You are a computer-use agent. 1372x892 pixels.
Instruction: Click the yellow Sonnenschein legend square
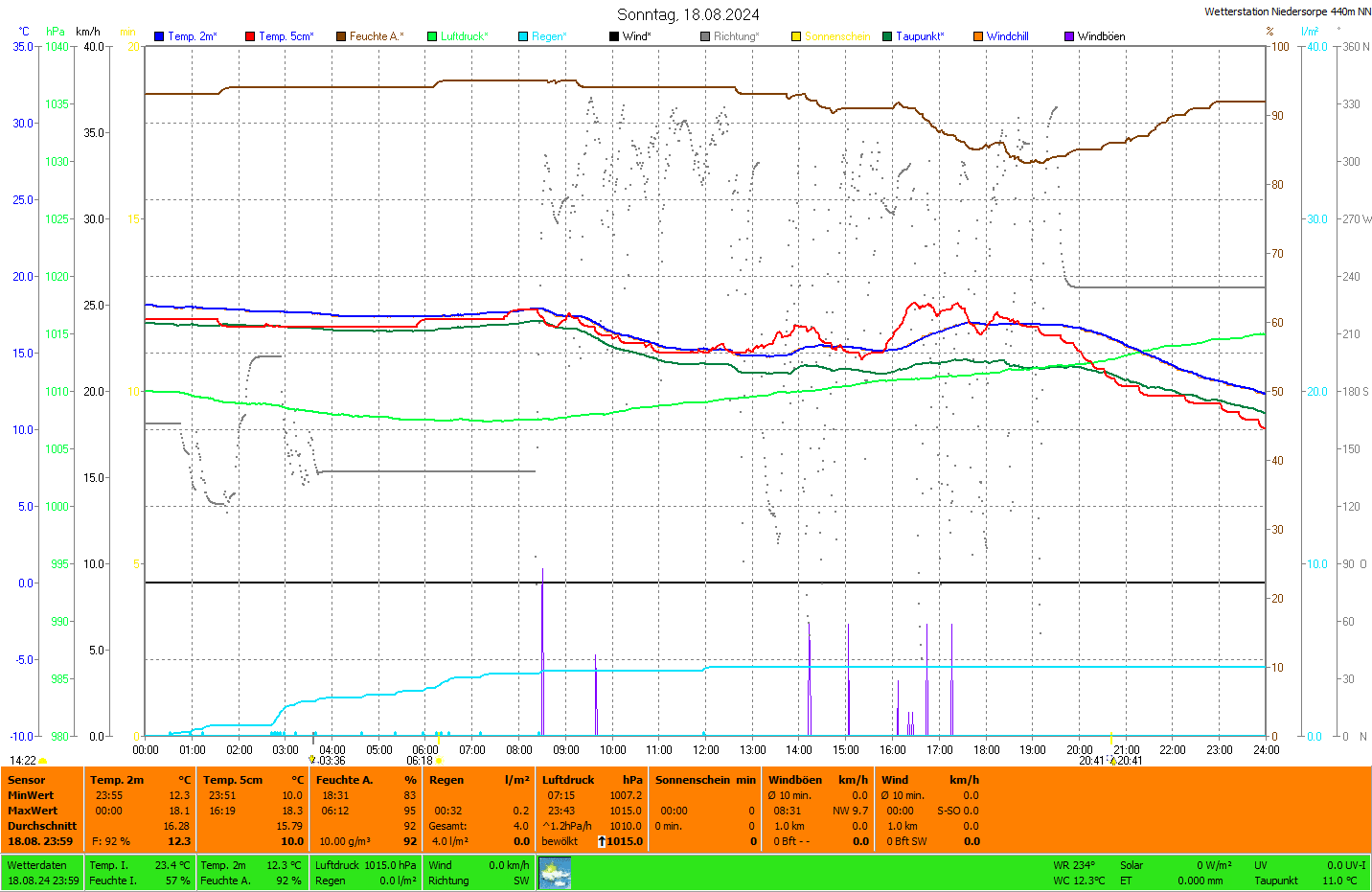point(796,36)
